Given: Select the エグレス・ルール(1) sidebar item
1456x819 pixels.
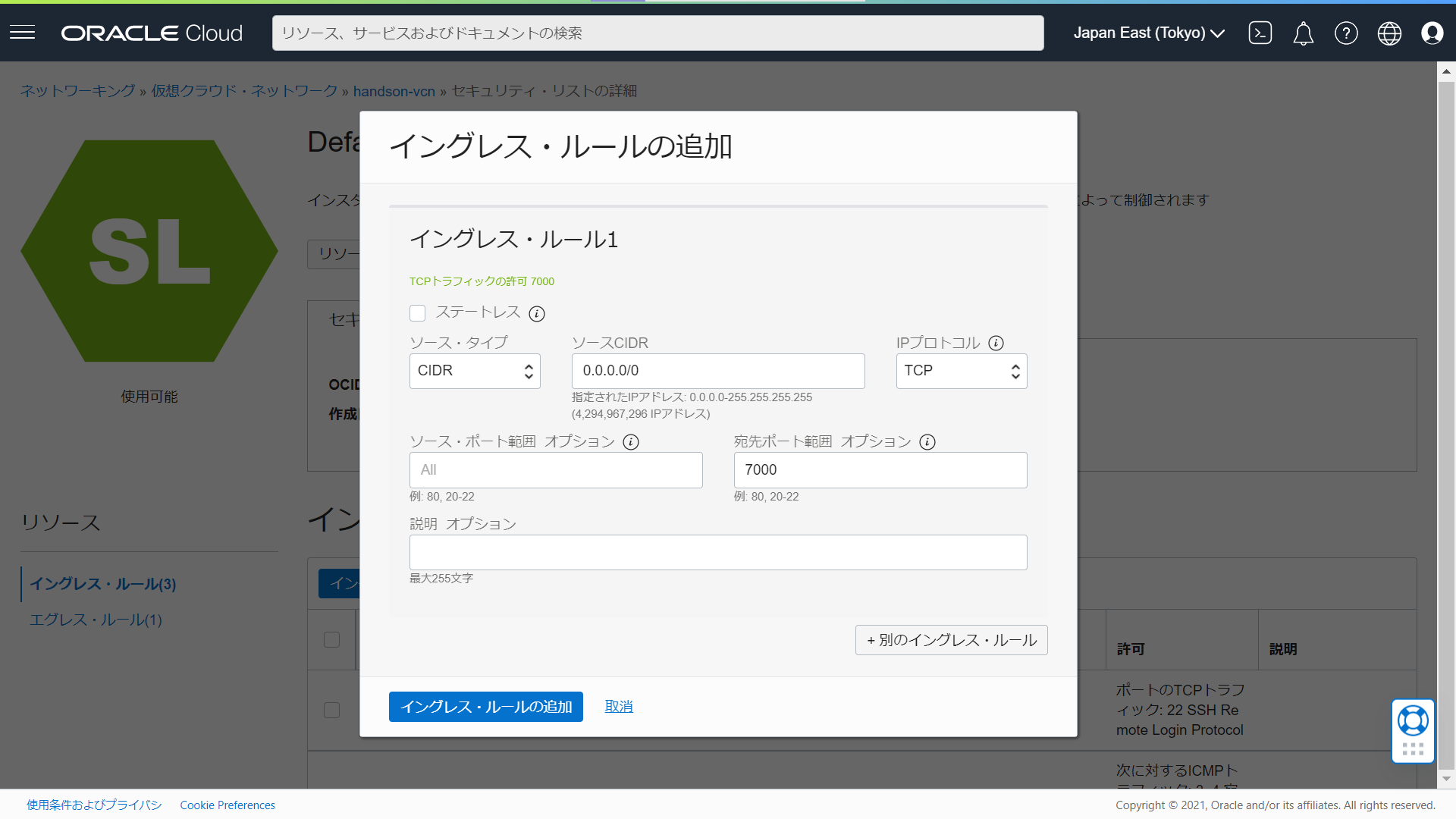Looking at the screenshot, I should (x=96, y=620).
